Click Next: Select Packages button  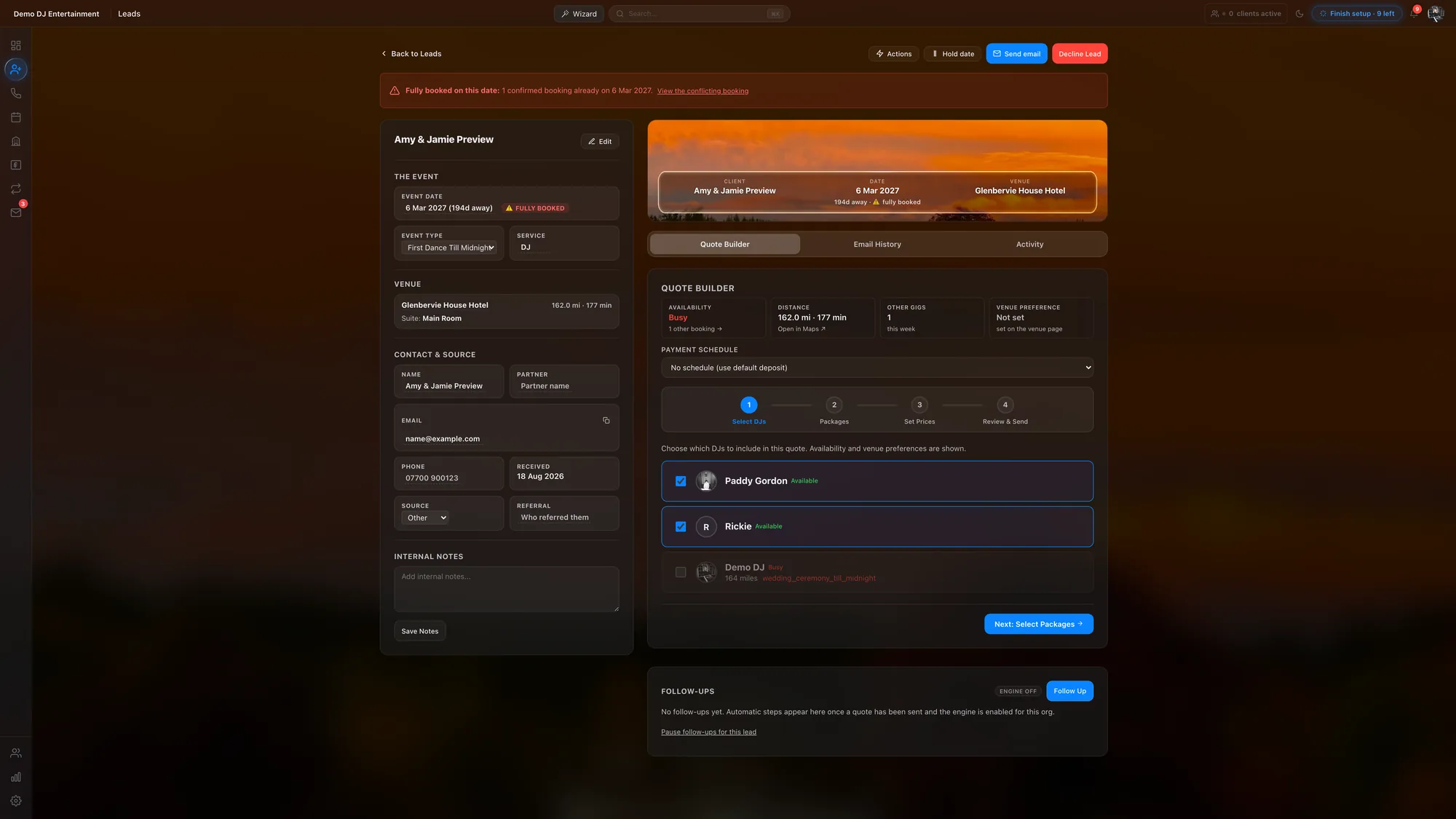point(1038,624)
